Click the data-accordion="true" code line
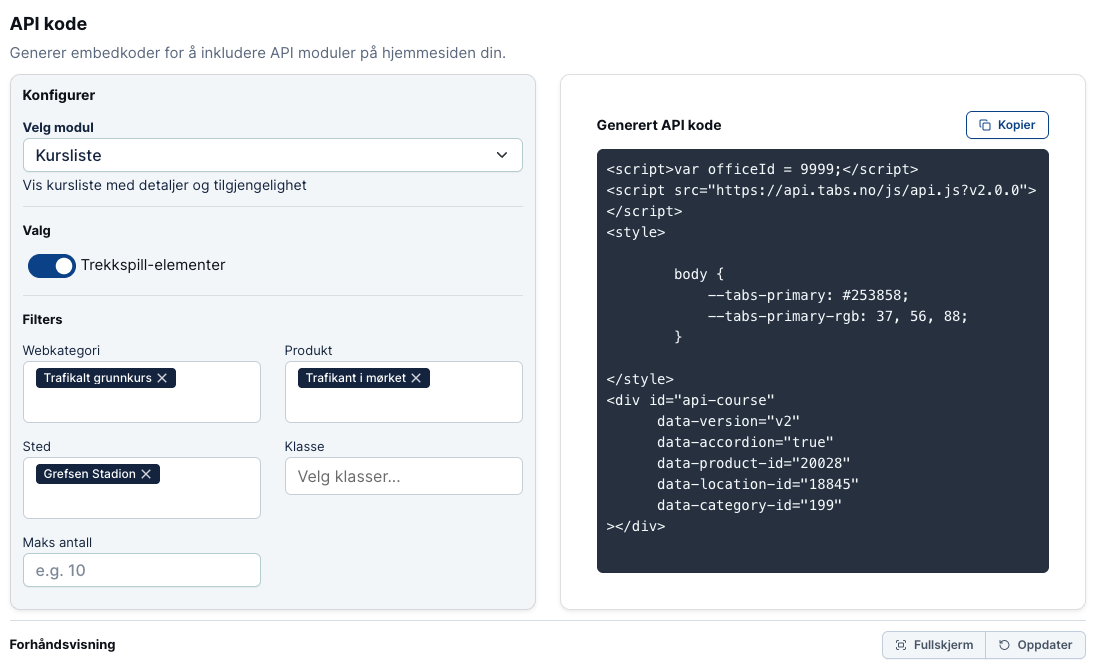The height and width of the screenshot is (665, 1099). 745,442
